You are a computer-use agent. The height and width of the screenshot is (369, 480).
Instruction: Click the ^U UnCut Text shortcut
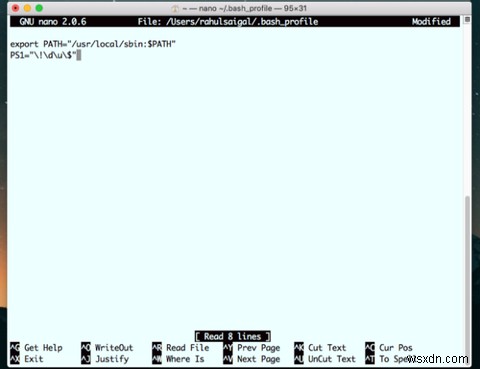pos(325,359)
